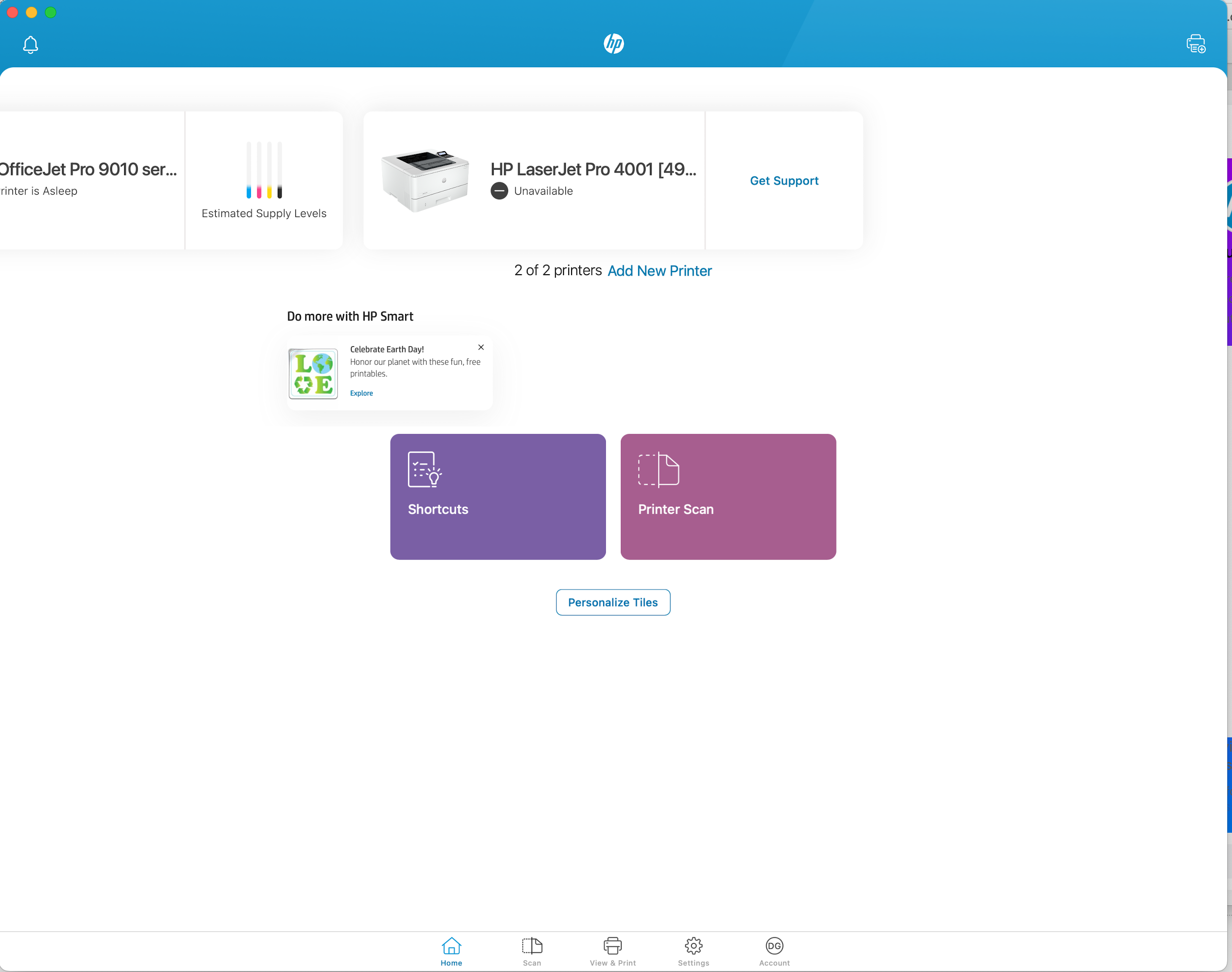The image size is (1232, 972).
Task: Click the HP logo in header
Action: 613,43
